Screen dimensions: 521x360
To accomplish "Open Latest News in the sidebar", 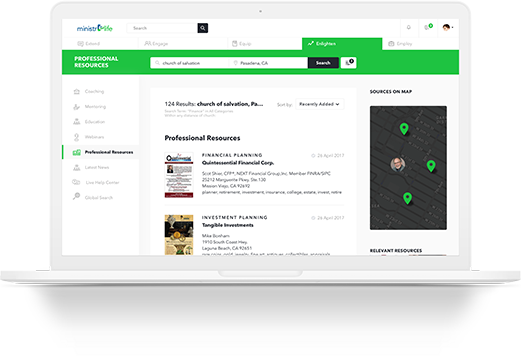I will click(x=97, y=167).
